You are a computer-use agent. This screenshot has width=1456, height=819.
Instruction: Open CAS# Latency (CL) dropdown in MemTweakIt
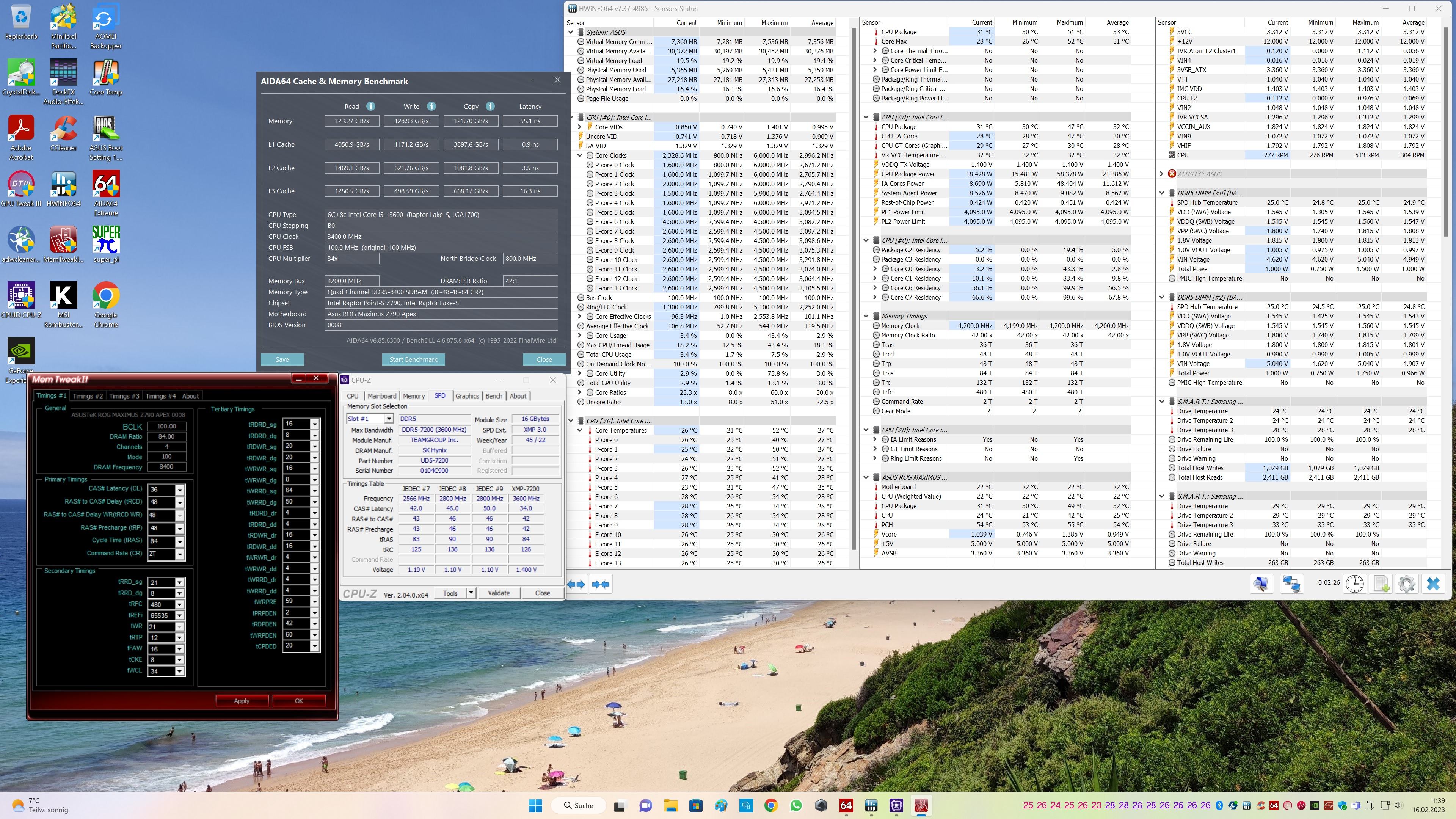180,490
